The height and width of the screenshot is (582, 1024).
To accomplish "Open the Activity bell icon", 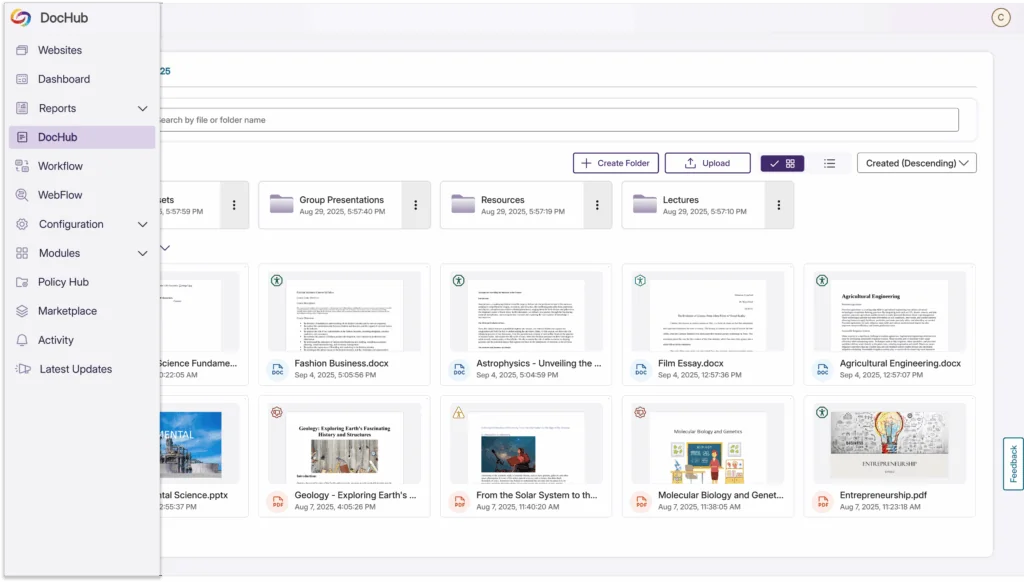I will click(x=22, y=340).
